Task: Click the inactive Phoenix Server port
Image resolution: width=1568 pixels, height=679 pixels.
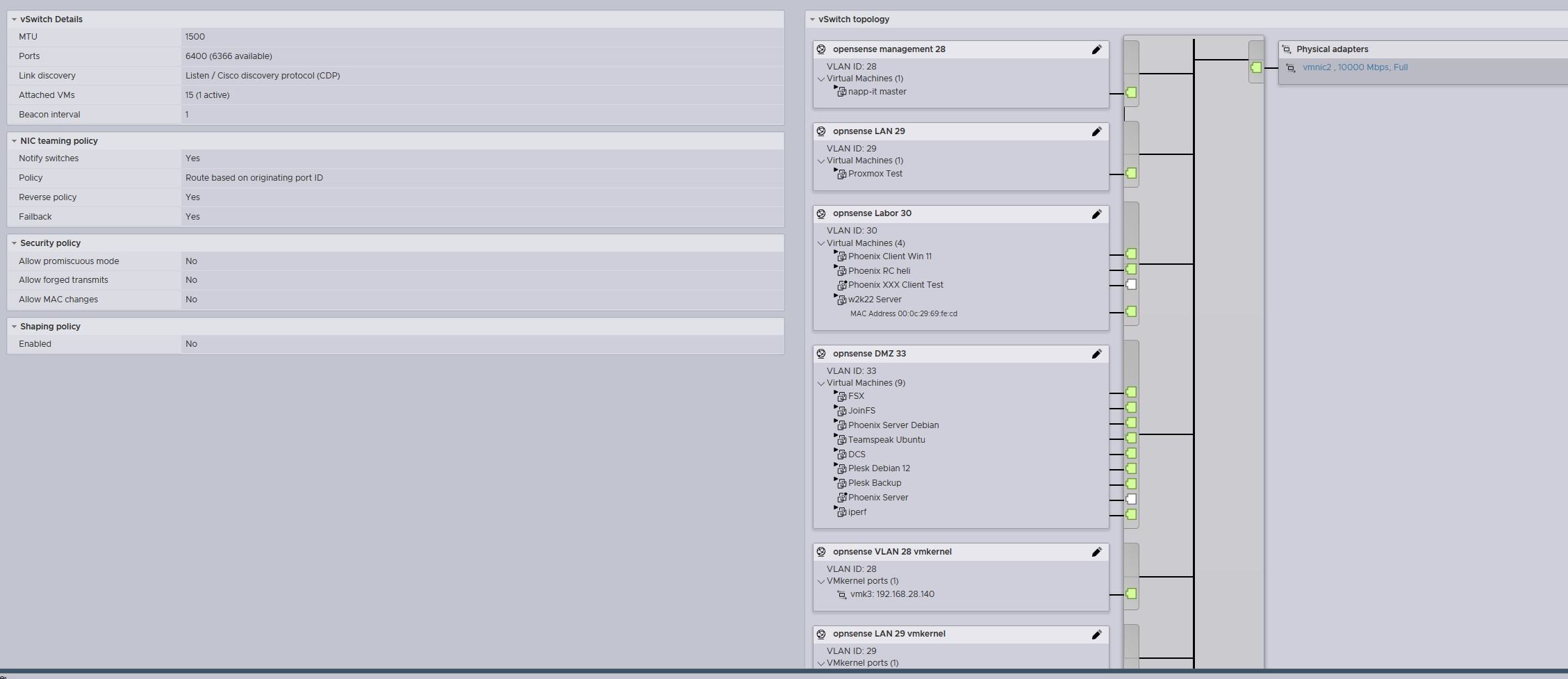Action: 1131,499
